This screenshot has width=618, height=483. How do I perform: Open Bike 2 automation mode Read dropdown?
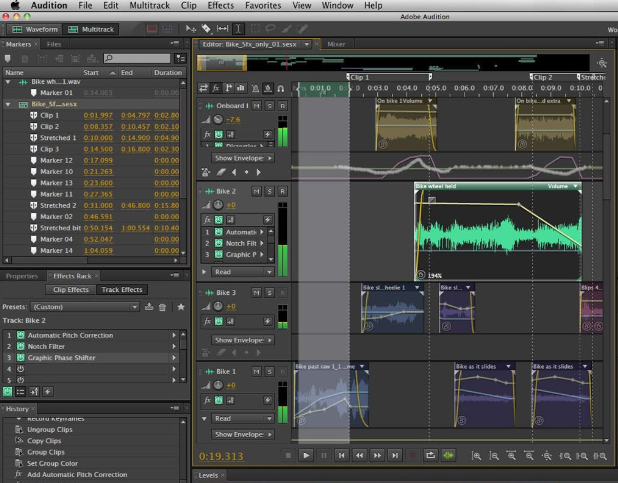[x=243, y=272]
